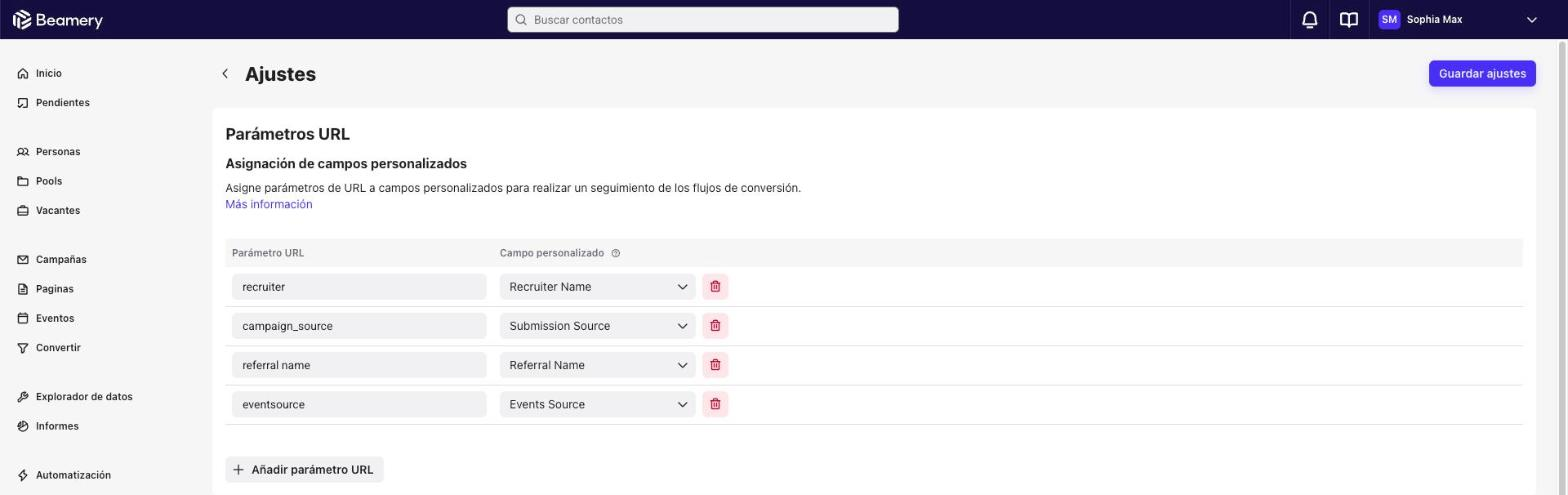The height and width of the screenshot is (495, 1568).
Task: Click the SM user avatar
Action: click(x=1388, y=20)
